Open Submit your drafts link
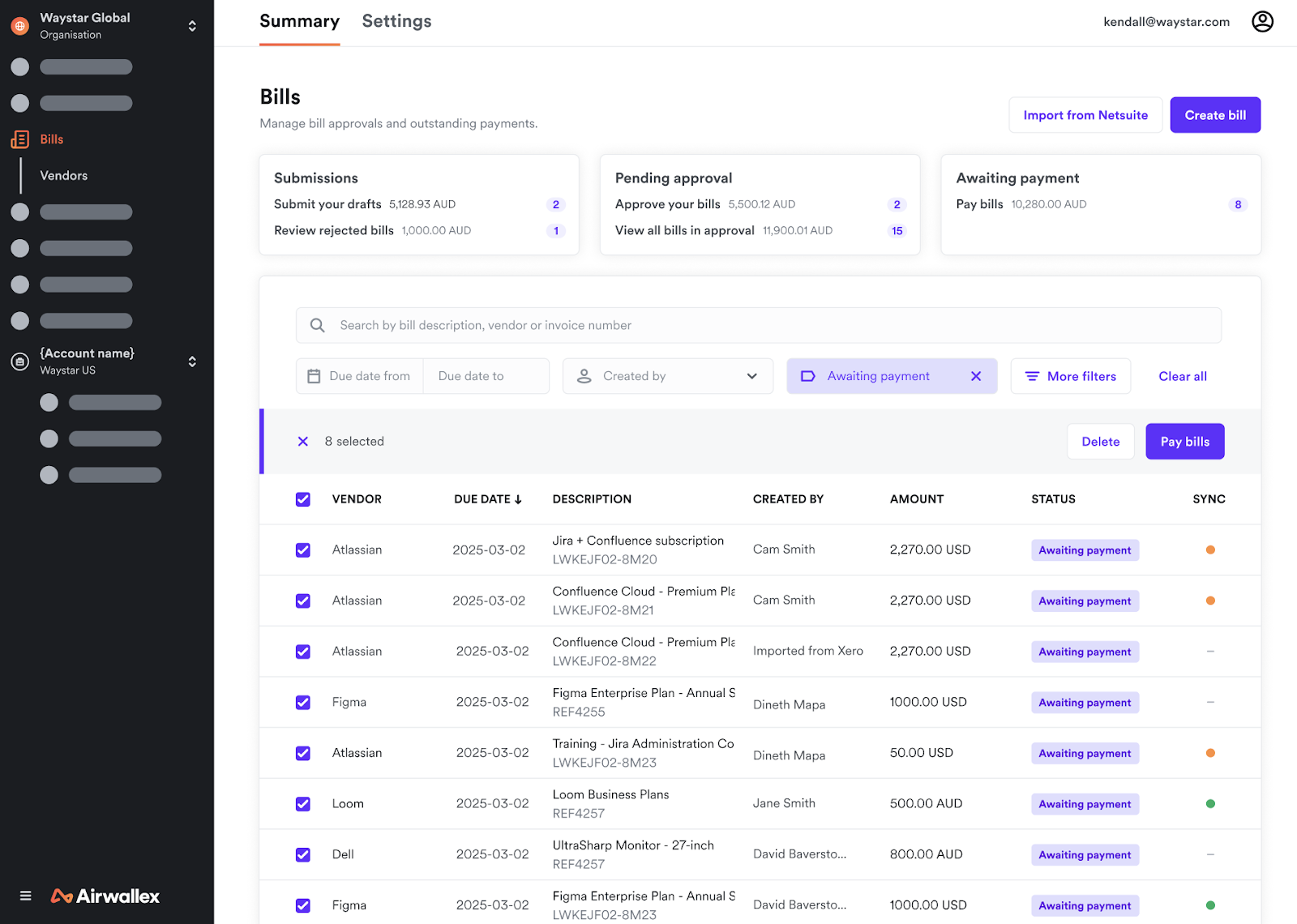Screen dimensions: 1297x924 tap(327, 204)
